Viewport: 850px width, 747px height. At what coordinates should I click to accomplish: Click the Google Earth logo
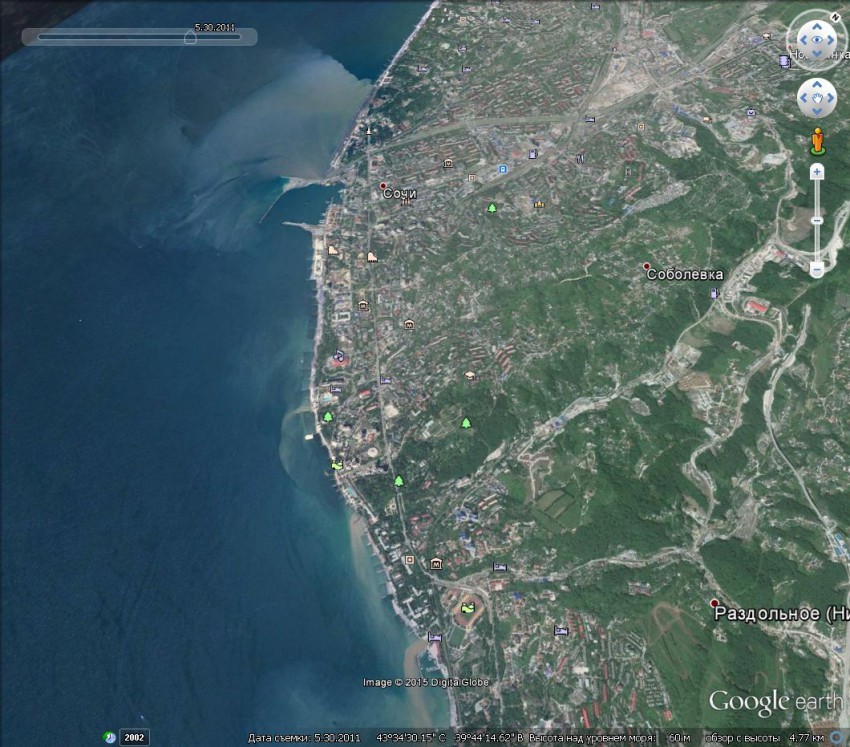pos(762,702)
